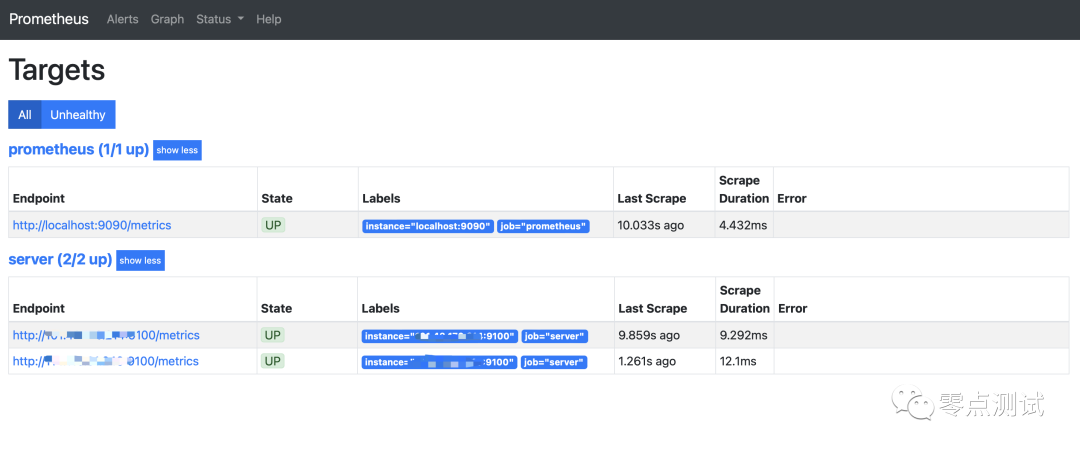Click instance label in the 1.261s ago row

coord(439,362)
